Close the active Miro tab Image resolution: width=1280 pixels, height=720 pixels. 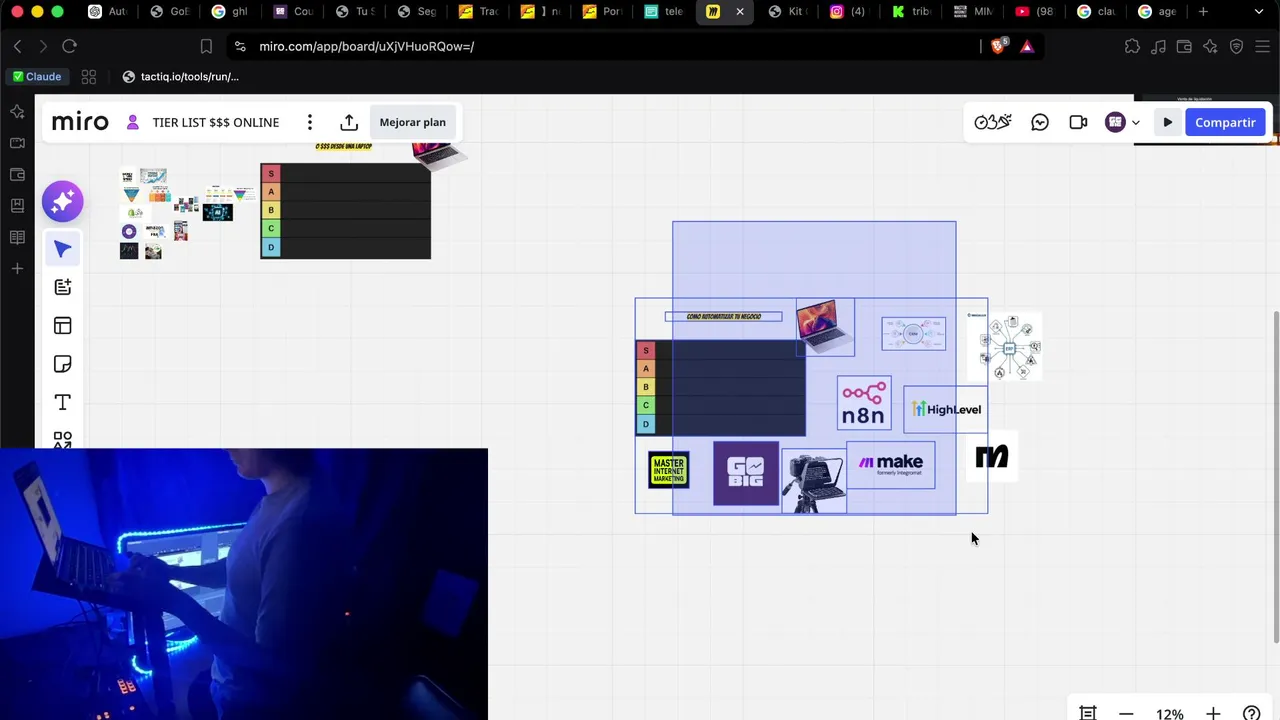coord(740,12)
